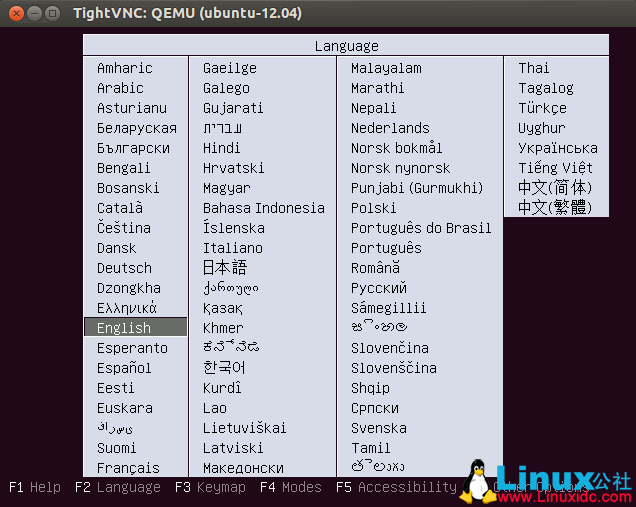Choose Bosanski language
The image size is (636, 507).
tap(128, 188)
